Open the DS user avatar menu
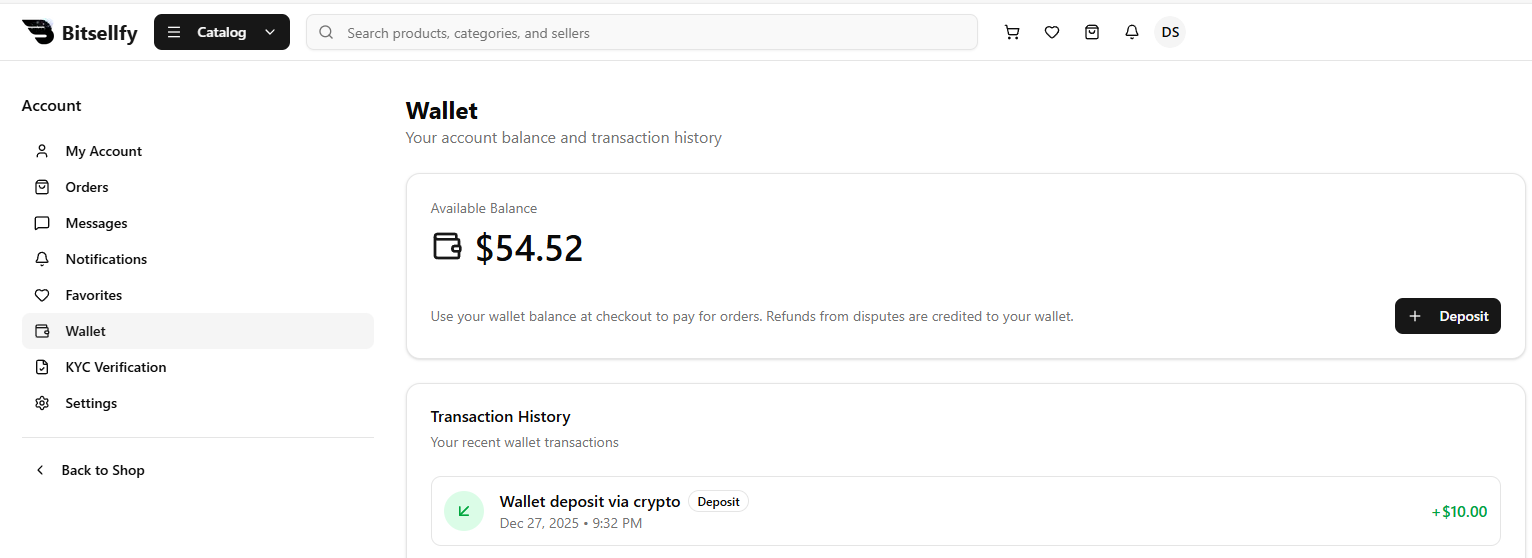1532x558 pixels. point(1170,32)
